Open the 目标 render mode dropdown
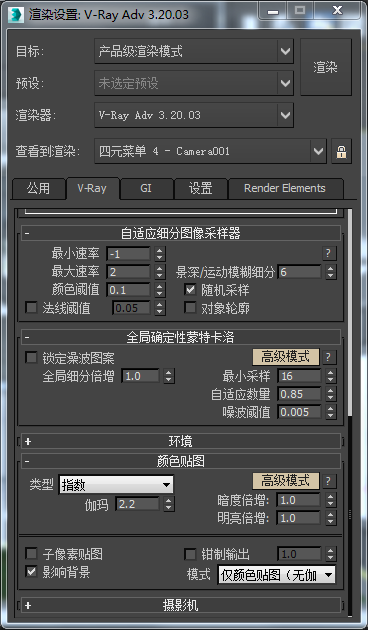Screen dimensions: 368x630 [x=194, y=51]
